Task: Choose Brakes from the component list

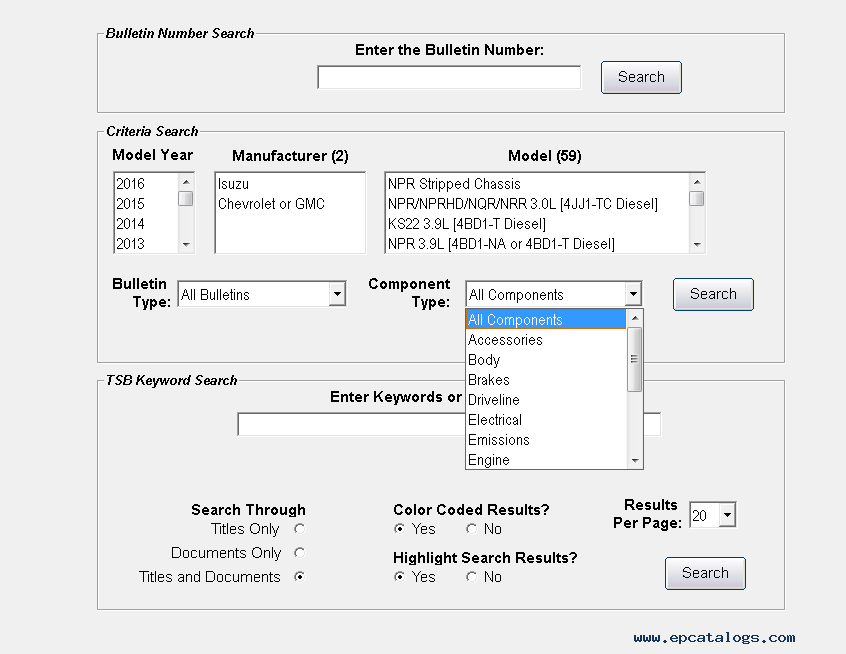Action: (x=489, y=380)
